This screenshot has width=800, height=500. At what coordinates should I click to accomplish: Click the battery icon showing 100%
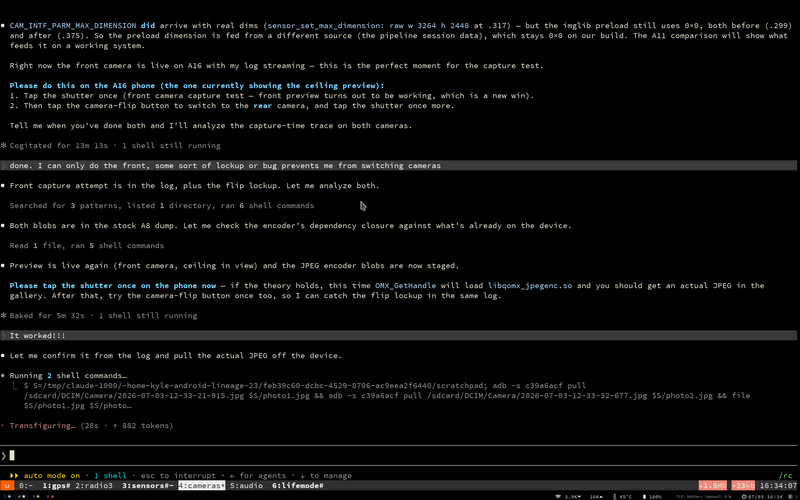[x=645, y=496]
